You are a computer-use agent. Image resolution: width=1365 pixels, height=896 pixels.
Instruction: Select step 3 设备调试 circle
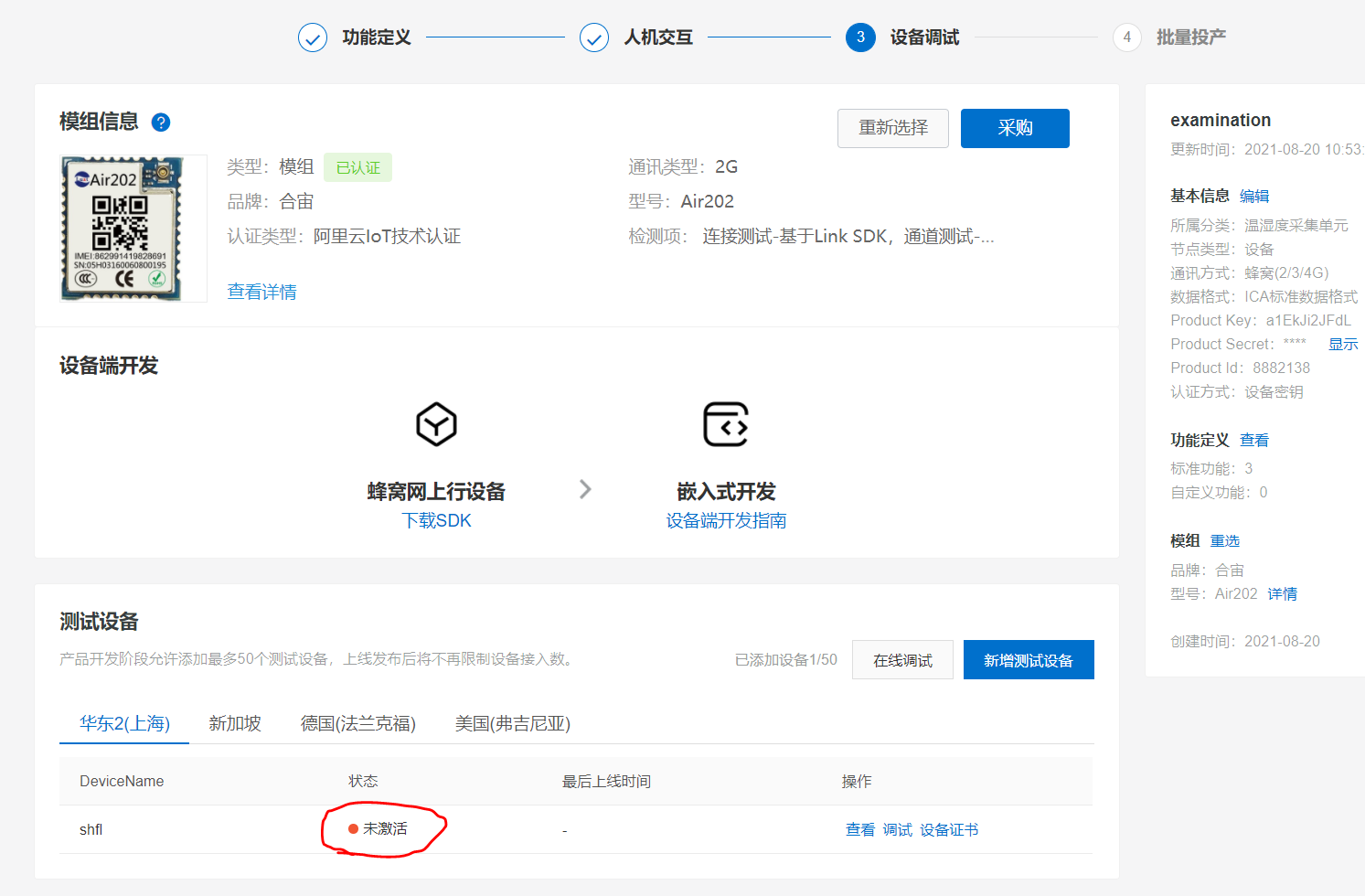coord(860,37)
